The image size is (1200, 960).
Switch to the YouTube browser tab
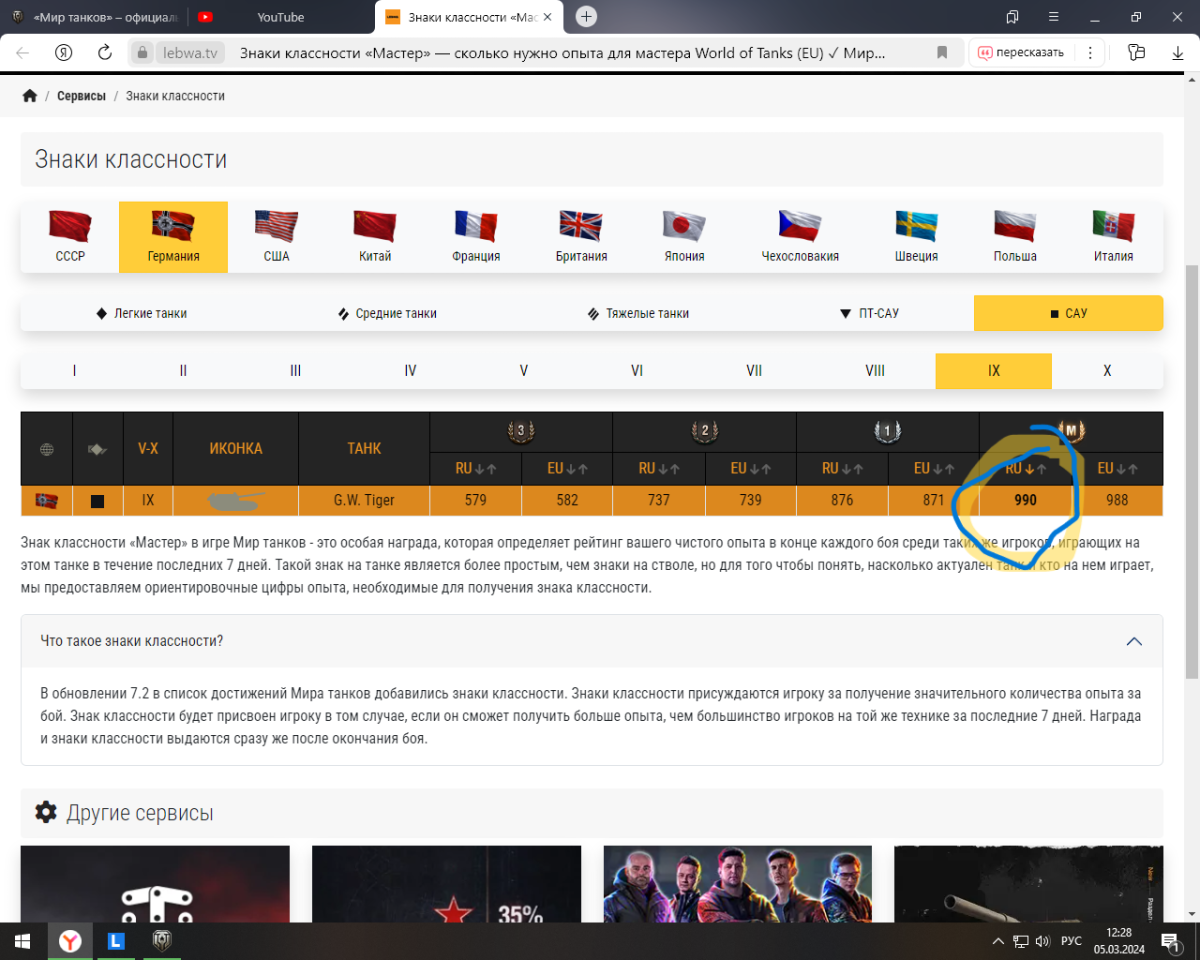click(280, 17)
